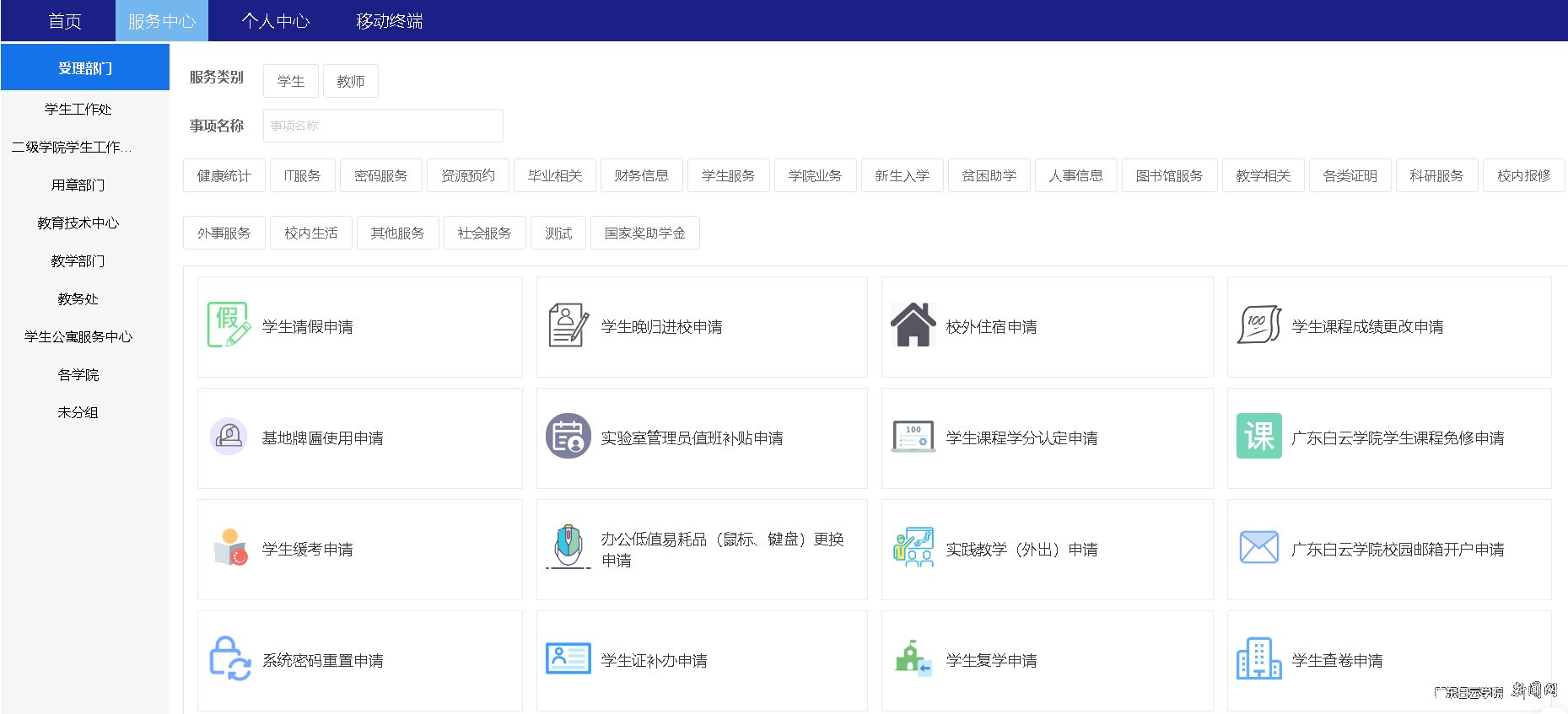Click the padlock password reset icon
The image size is (1568, 714).
(229, 658)
